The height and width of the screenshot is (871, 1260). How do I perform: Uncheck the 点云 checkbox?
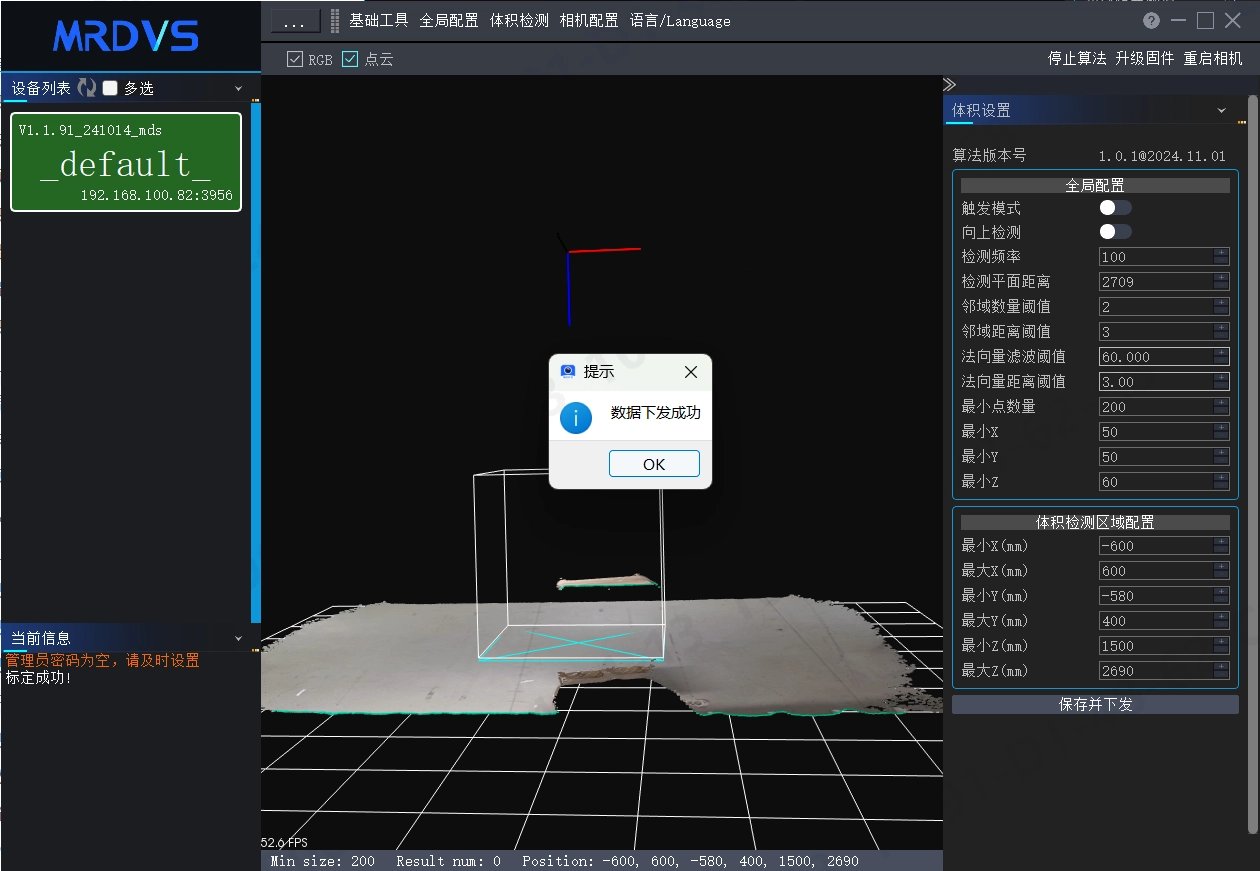350,59
